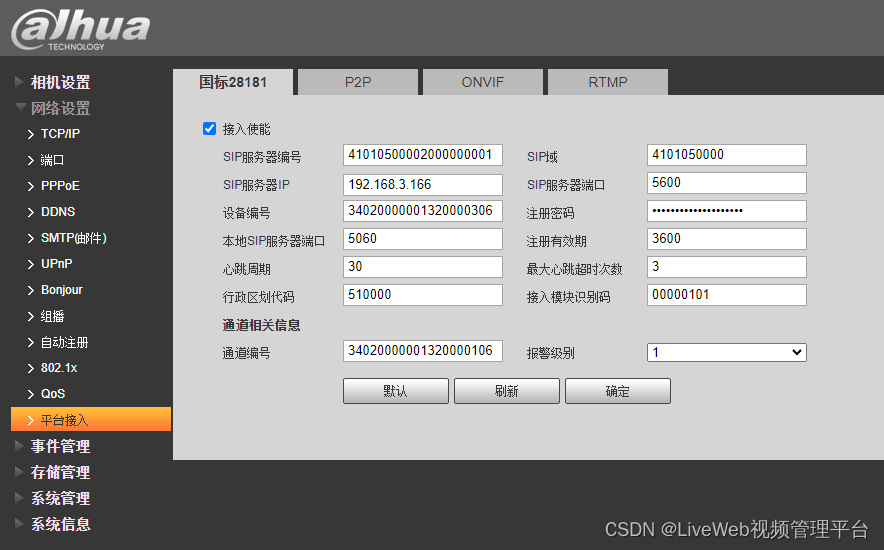Focus the SIP服务器IP input field
The width and height of the screenshot is (884, 550).
423,185
